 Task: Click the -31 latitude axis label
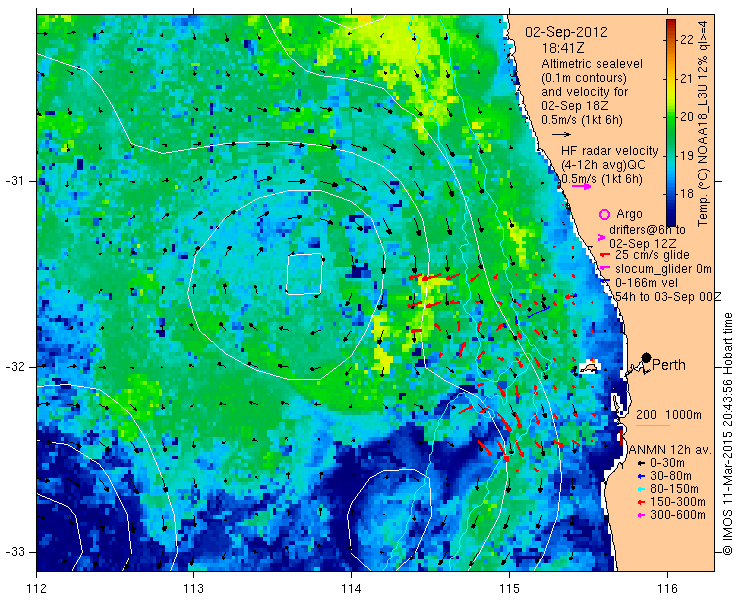coord(14,181)
